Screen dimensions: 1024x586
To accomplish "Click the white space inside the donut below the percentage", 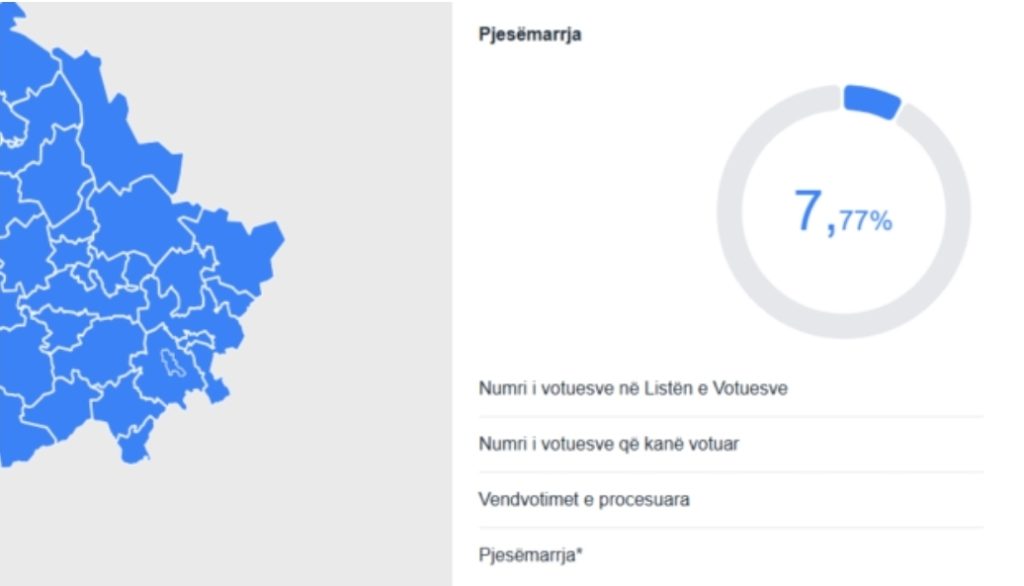I will pos(843,280).
